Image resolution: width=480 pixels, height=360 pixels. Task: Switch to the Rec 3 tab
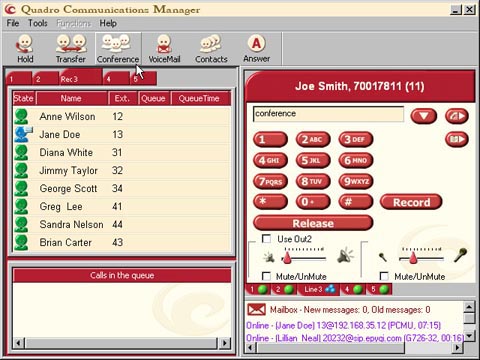click(x=81, y=78)
